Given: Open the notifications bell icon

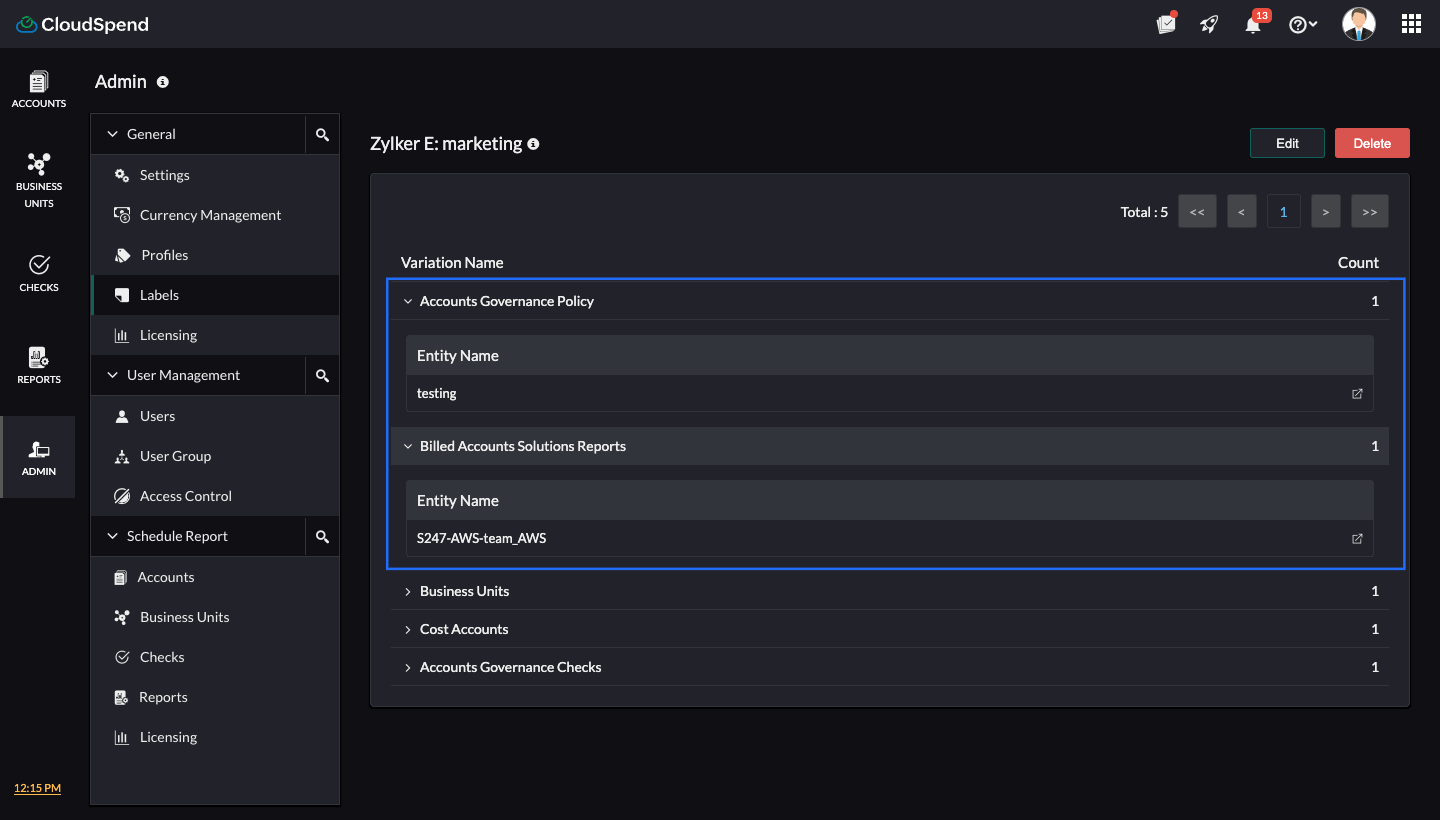Looking at the screenshot, I should [x=1253, y=25].
